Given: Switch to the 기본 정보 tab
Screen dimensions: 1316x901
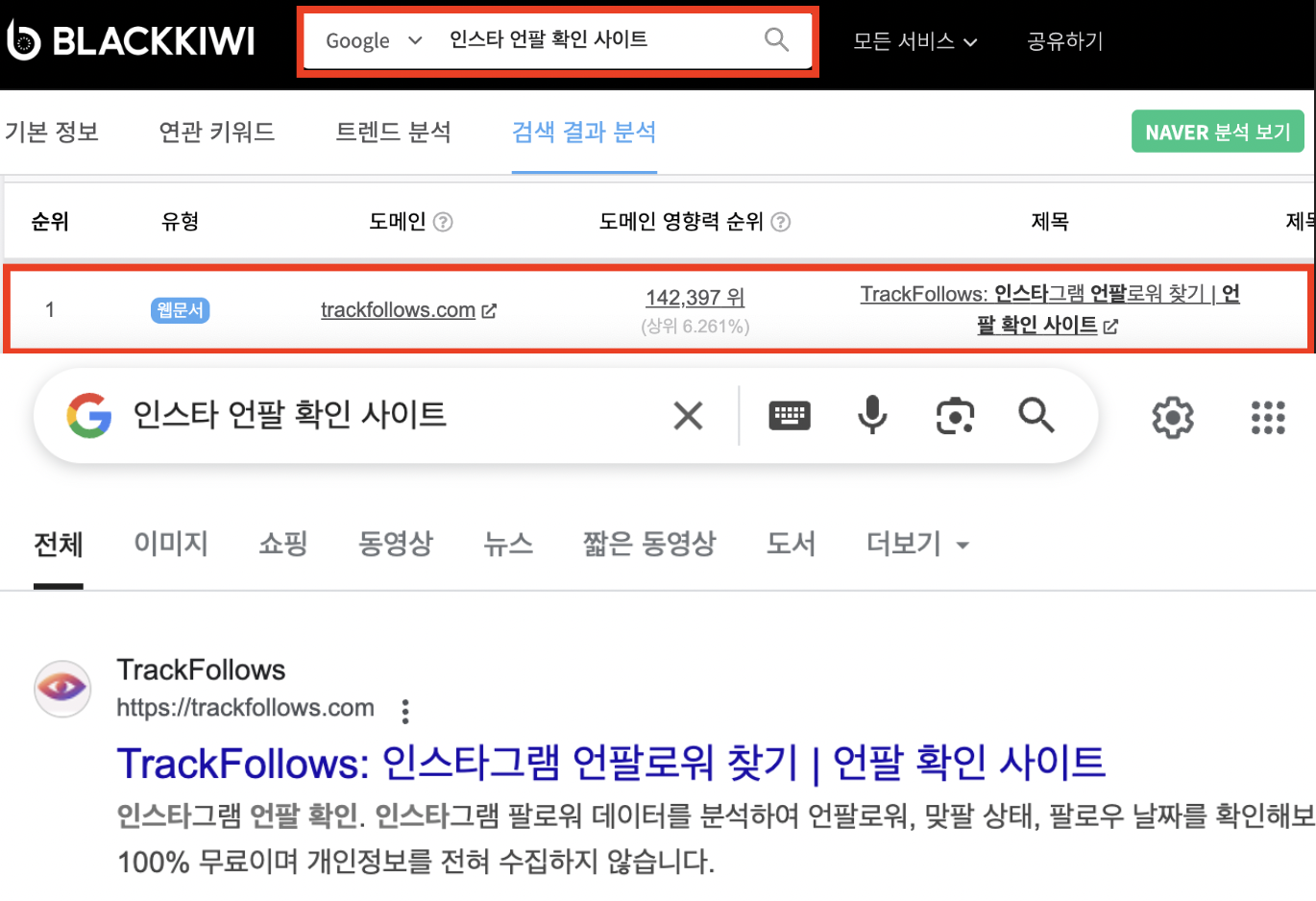Looking at the screenshot, I should 52,132.
